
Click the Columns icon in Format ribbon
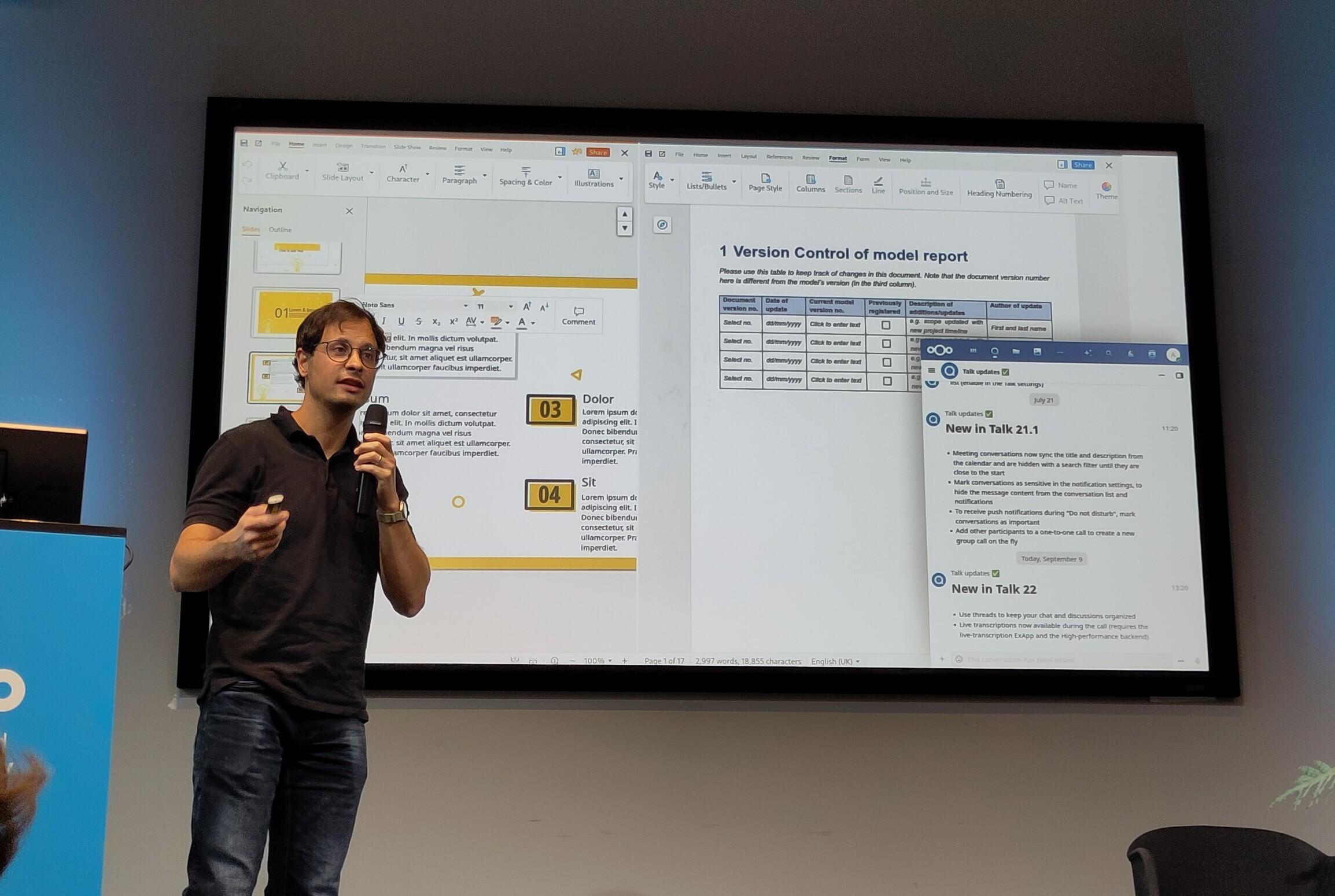point(810,180)
